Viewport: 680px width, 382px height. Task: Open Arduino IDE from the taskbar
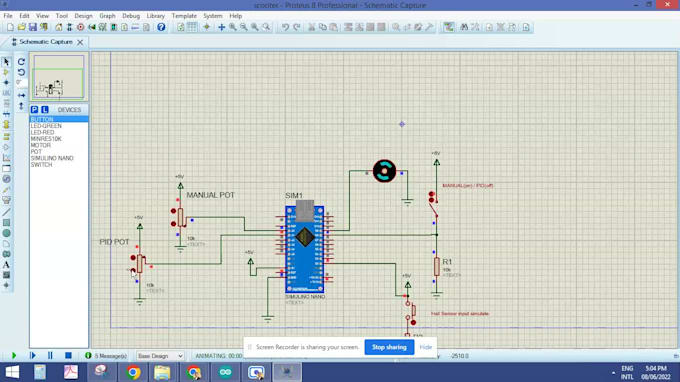(x=225, y=372)
